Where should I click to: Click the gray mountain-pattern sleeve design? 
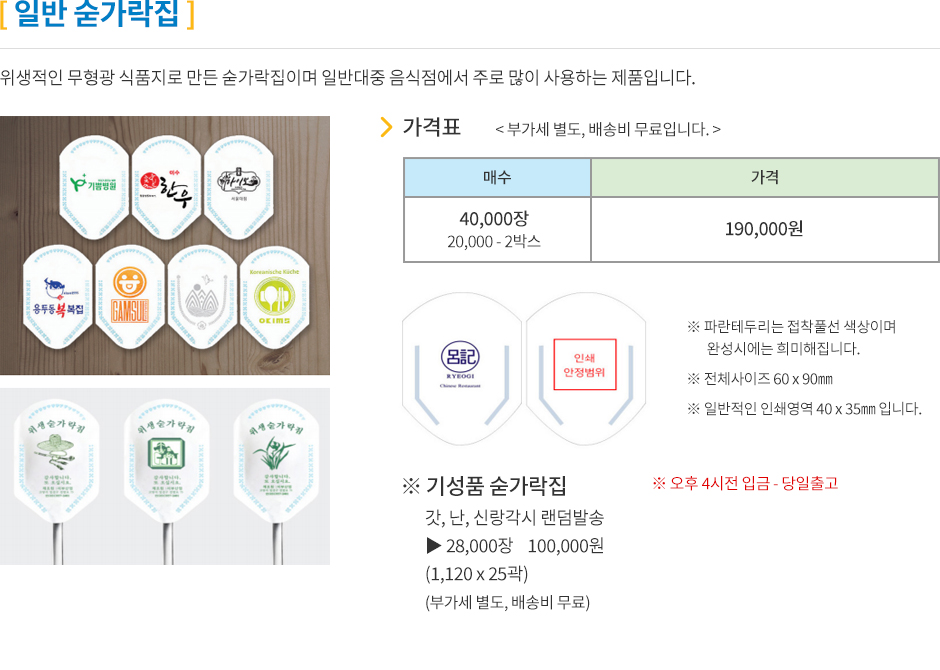click(202, 298)
